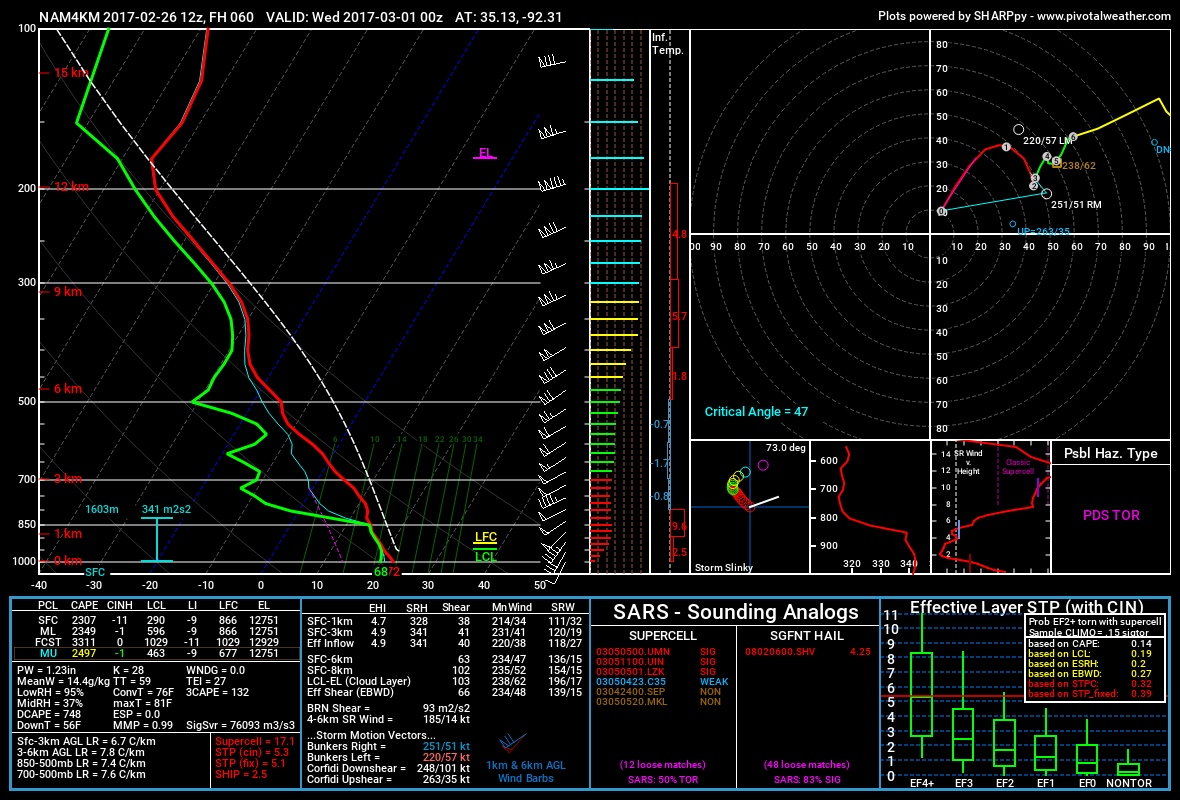Image resolution: width=1180 pixels, height=800 pixels.
Task: Click the orange '238/62' hodograph label
Action: point(1078,166)
